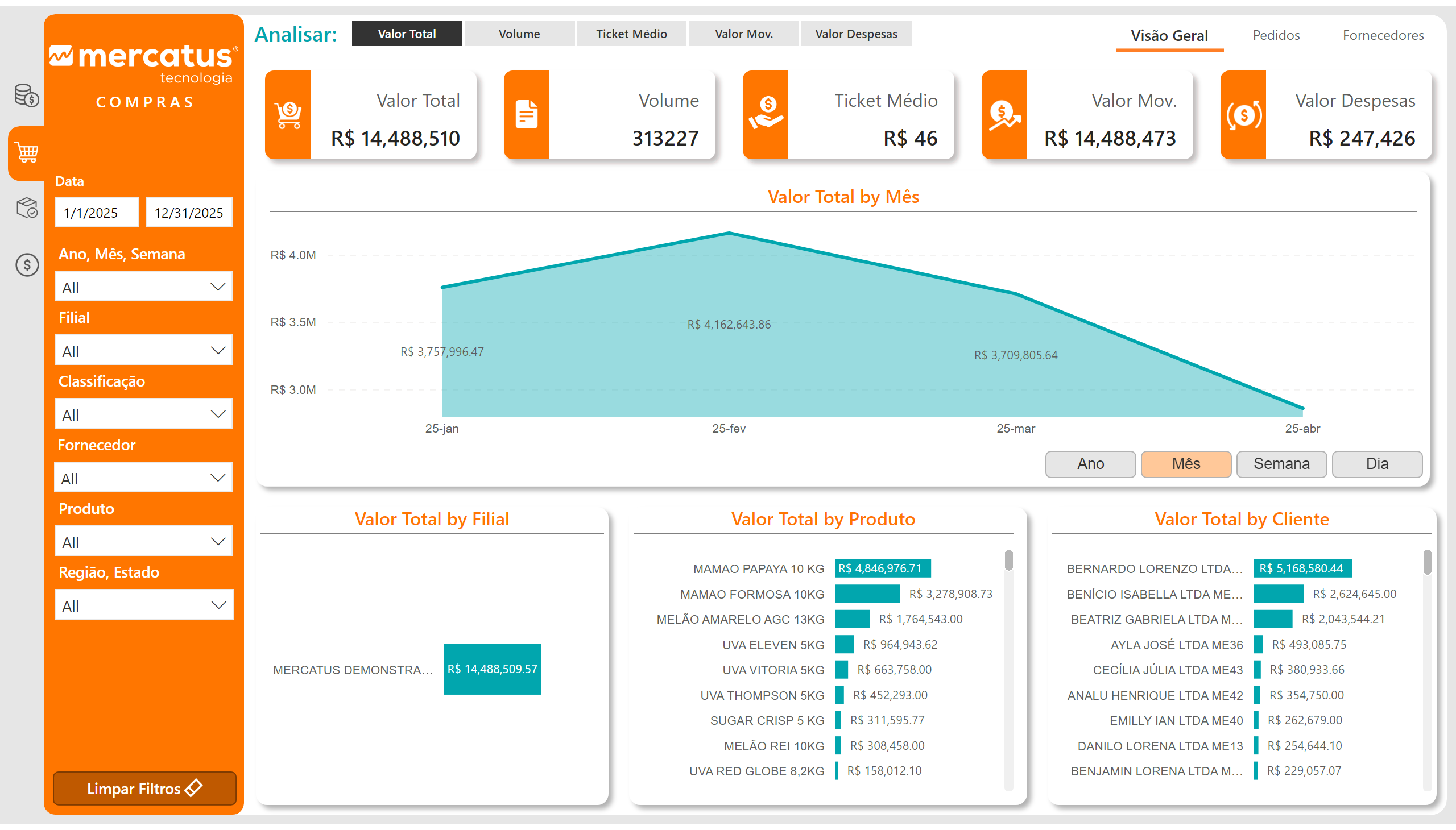Open the dollar circle sidebar icon
Image resolution: width=1456 pixels, height=830 pixels.
tap(27, 265)
